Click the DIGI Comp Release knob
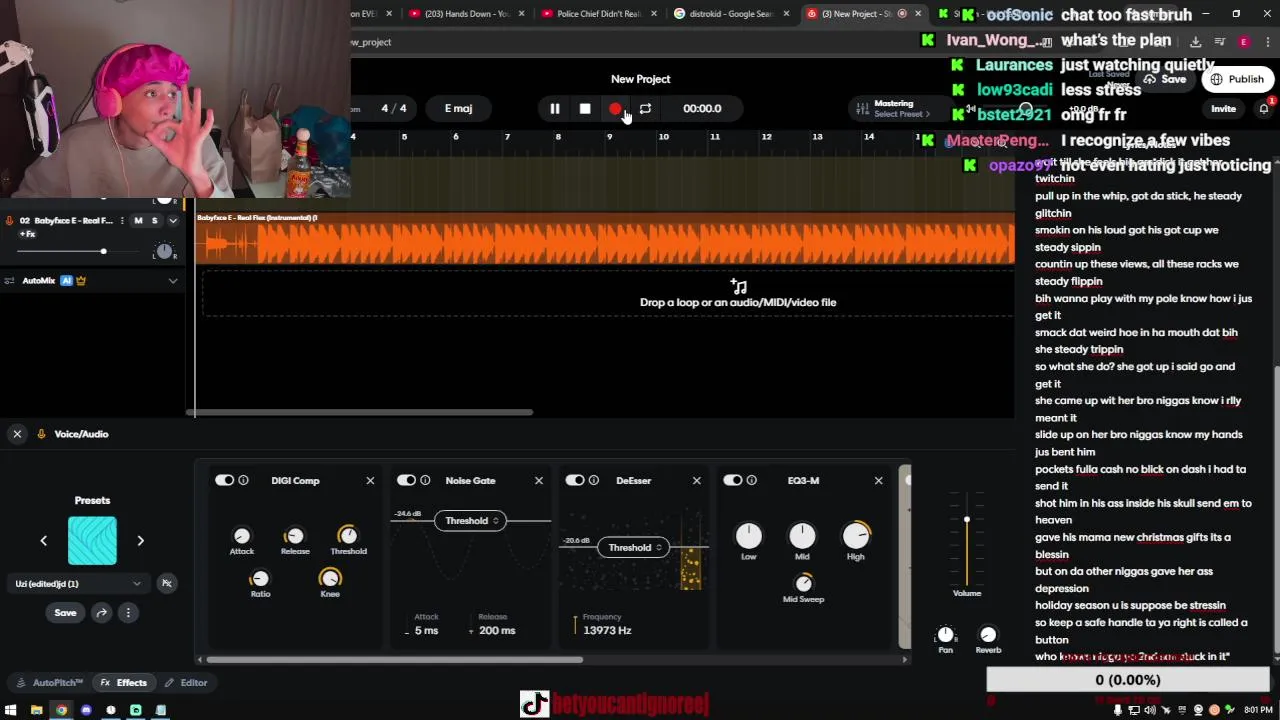The height and width of the screenshot is (720, 1280). [x=295, y=536]
